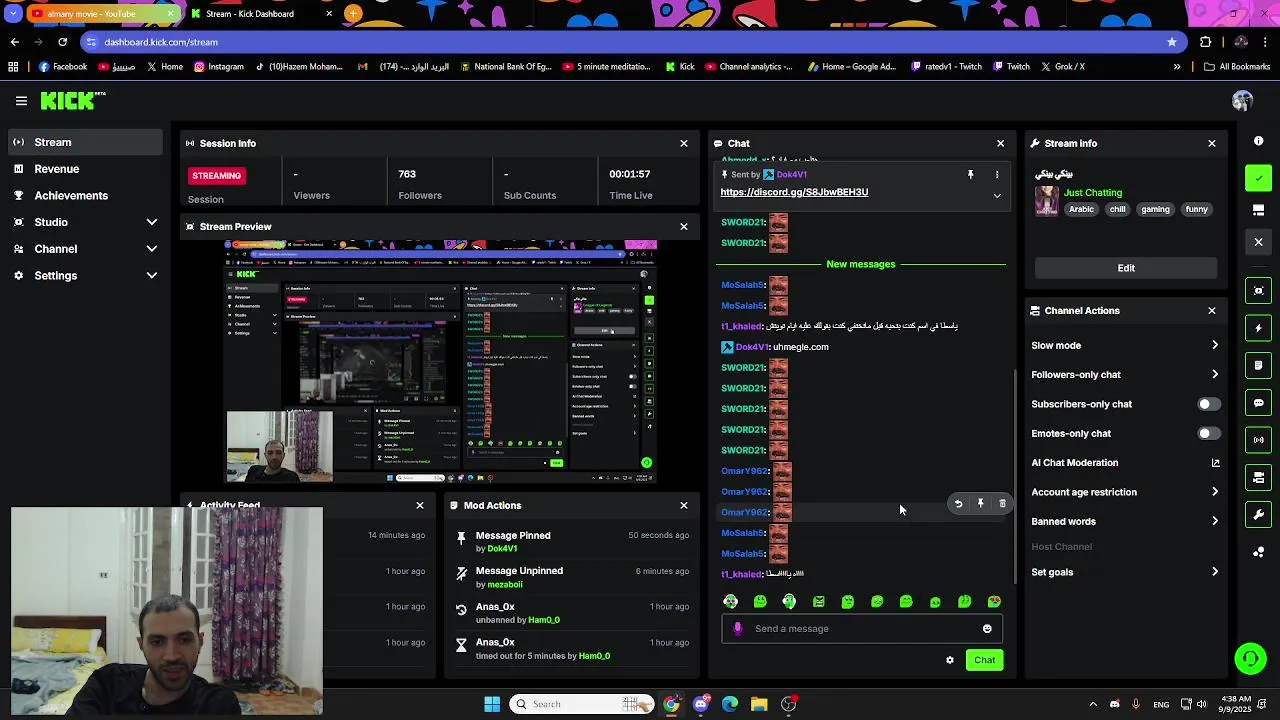Open the AI Chat Moderation external link icon
The width and height of the screenshot is (1280, 720).
pyautogui.click(x=1215, y=463)
